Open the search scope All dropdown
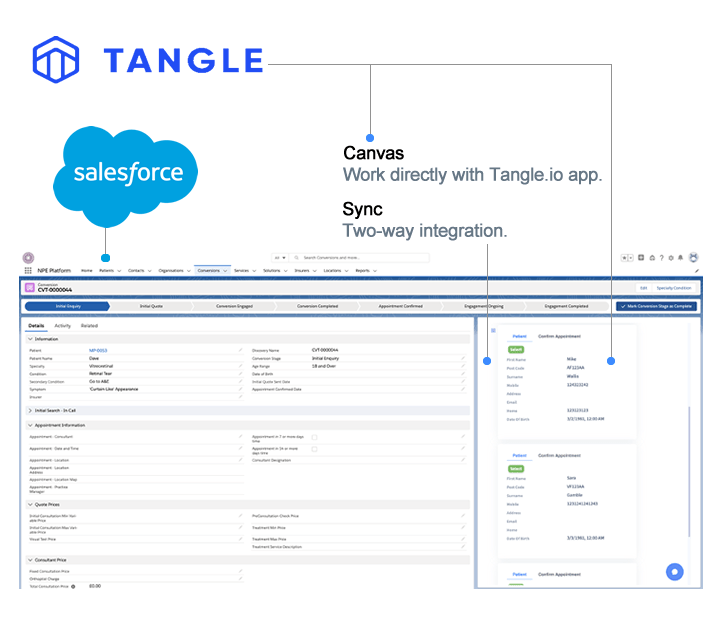 pos(280,258)
